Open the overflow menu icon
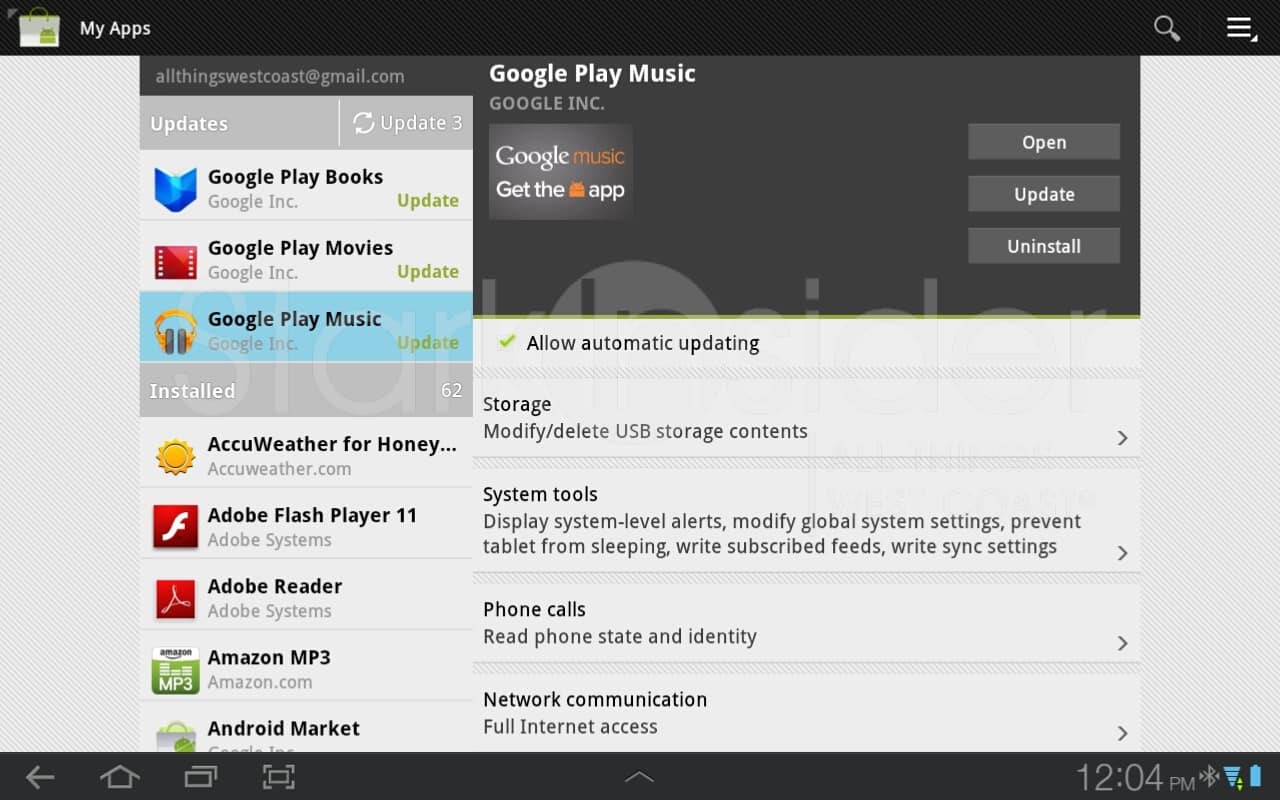 point(1241,28)
